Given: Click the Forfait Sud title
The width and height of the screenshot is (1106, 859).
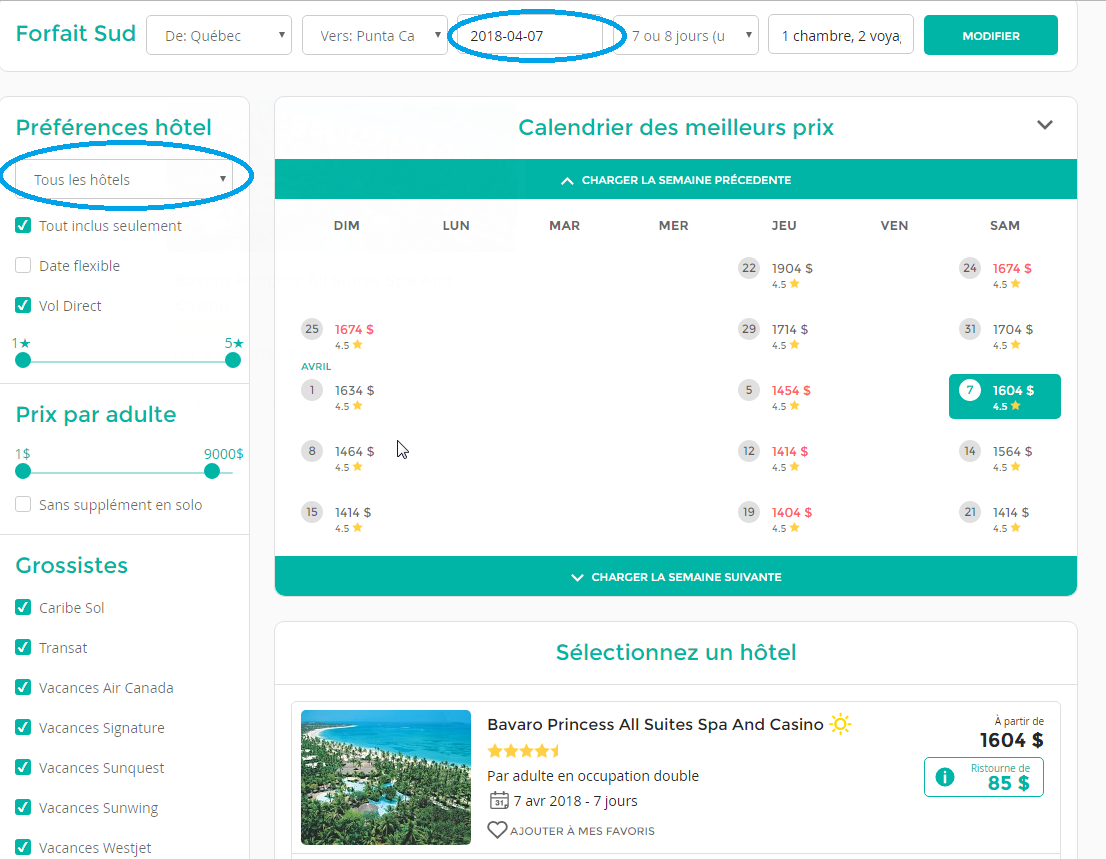Looking at the screenshot, I should (75, 33).
